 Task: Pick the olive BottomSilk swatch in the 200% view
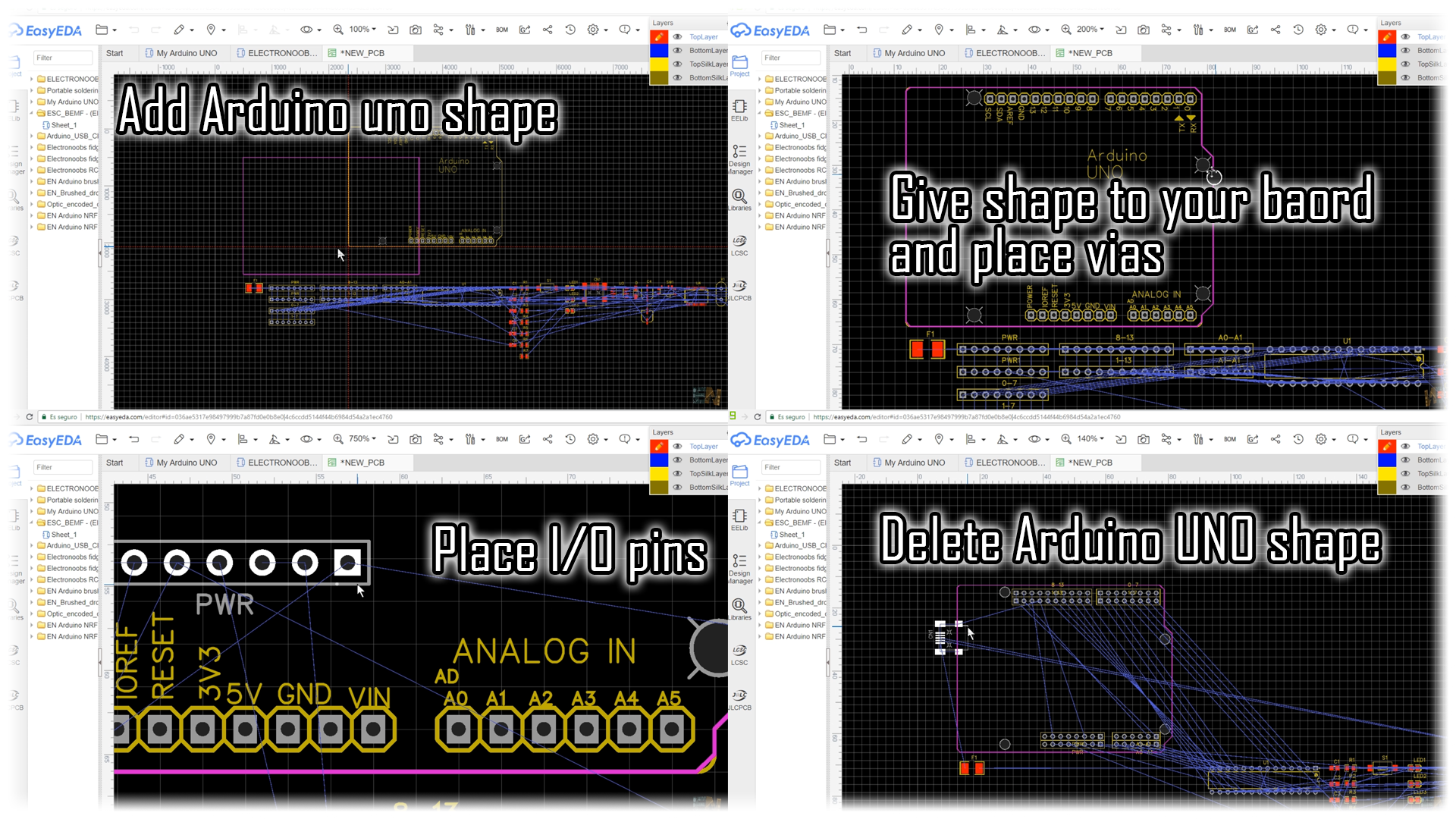(1387, 78)
